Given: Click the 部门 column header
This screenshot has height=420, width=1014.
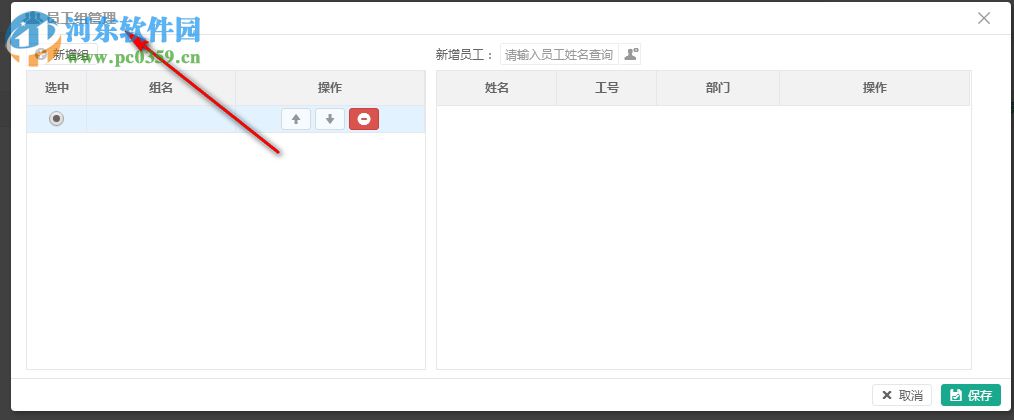Looking at the screenshot, I should tap(718, 88).
